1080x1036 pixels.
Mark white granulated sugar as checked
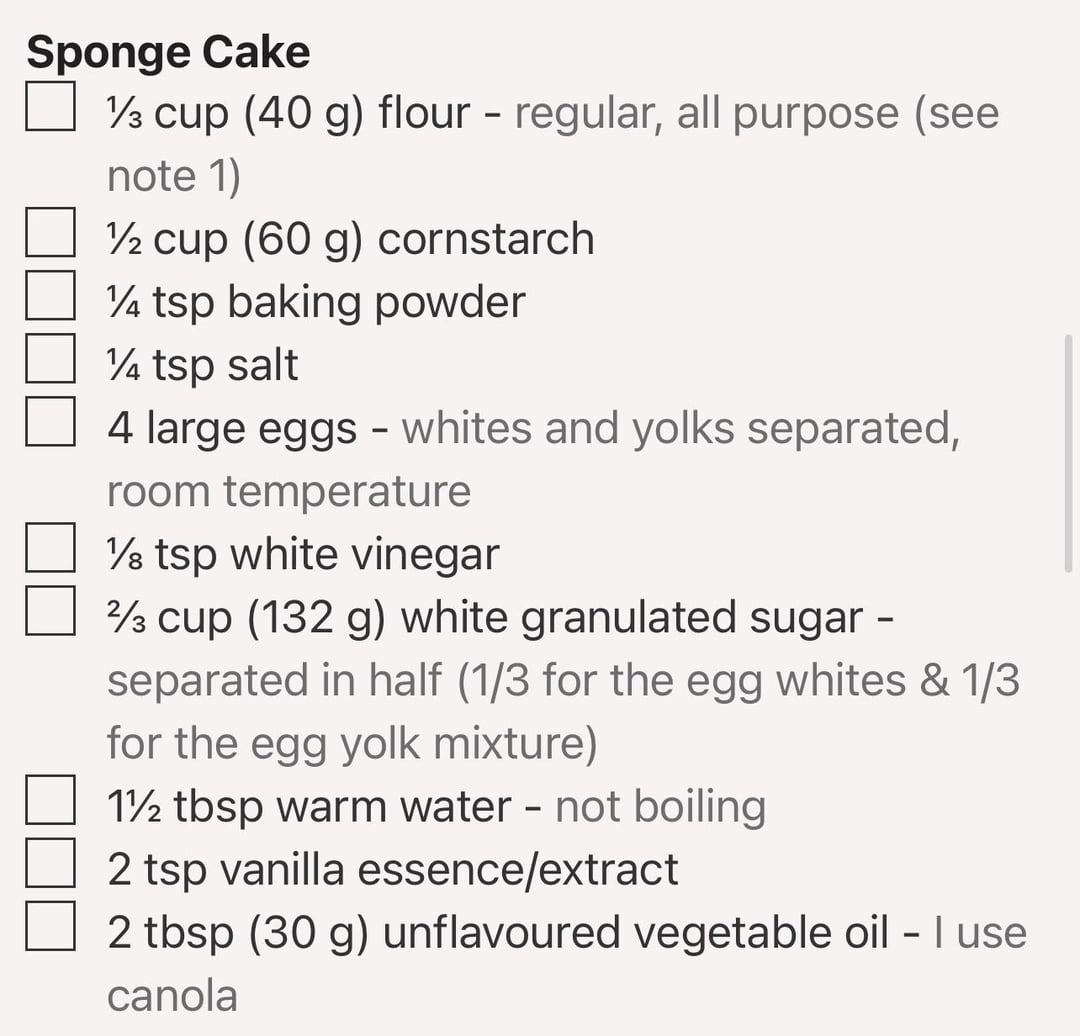point(50,610)
